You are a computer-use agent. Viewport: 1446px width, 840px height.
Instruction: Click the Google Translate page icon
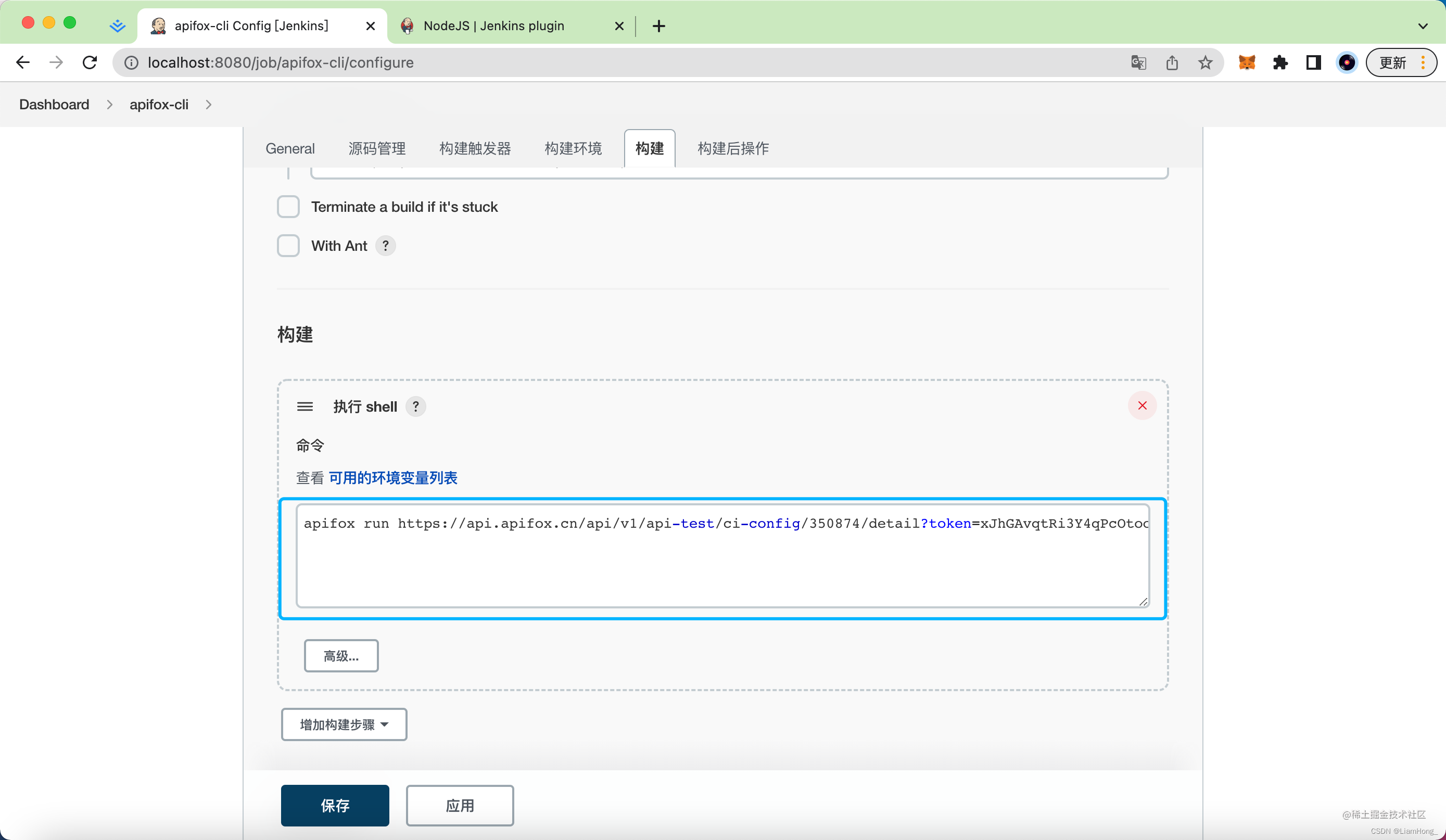coord(1138,62)
